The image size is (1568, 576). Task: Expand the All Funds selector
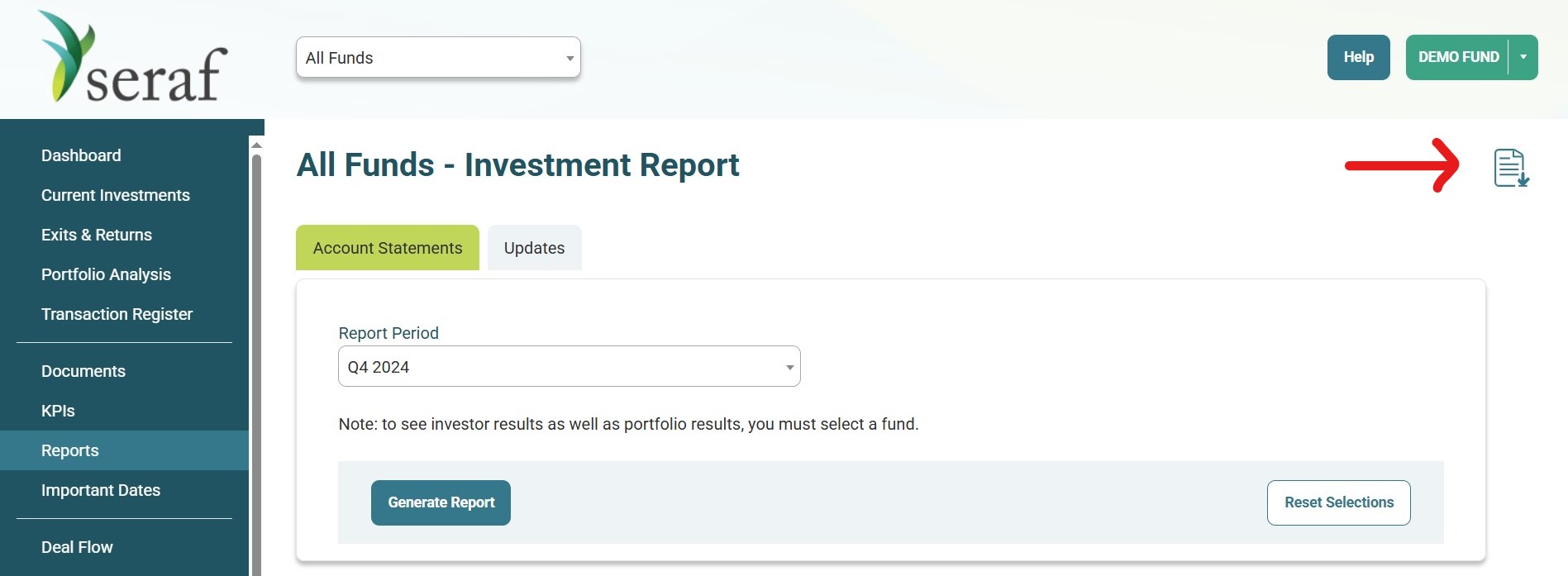(438, 58)
